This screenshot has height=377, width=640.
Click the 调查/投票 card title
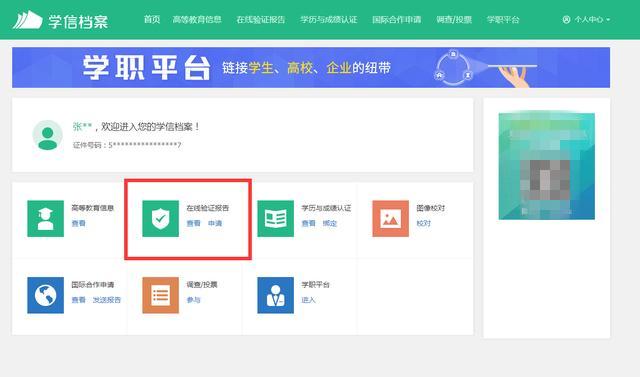pos(202,284)
